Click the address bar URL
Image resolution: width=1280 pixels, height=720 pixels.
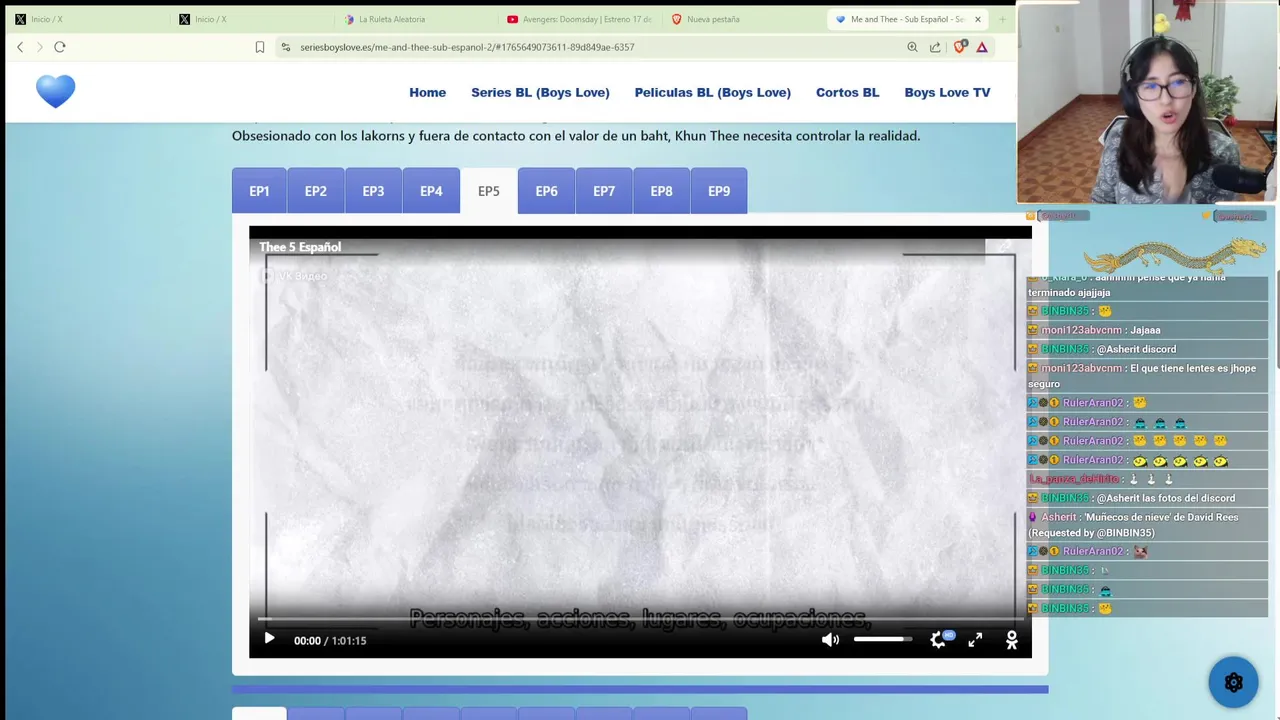pos(467,47)
